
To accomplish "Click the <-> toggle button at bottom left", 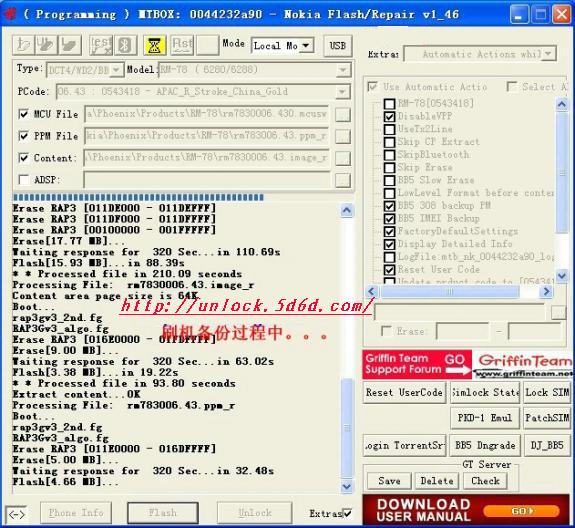I will point(17,514).
